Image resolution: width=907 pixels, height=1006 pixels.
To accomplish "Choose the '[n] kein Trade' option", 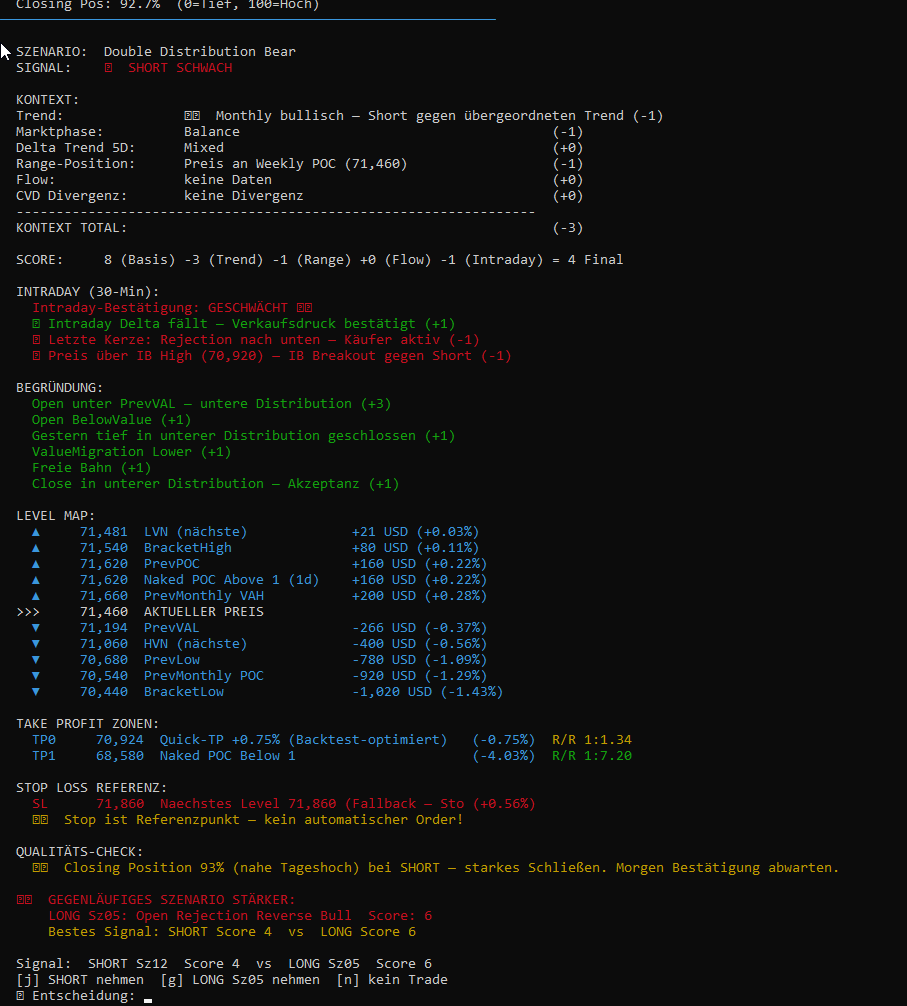I will [x=392, y=980].
